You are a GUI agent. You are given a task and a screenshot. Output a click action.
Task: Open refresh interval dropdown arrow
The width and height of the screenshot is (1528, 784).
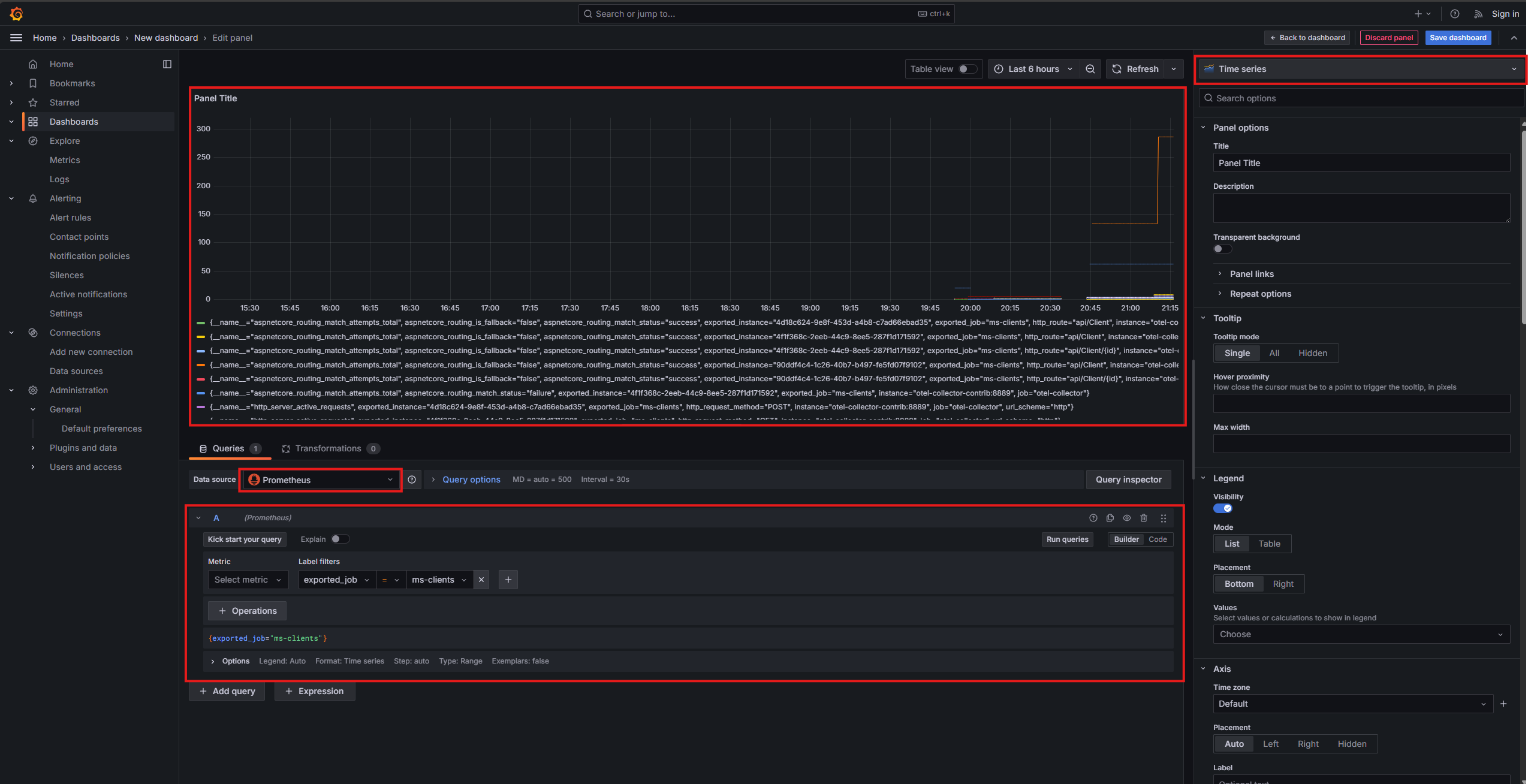[x=1174, y=69]
